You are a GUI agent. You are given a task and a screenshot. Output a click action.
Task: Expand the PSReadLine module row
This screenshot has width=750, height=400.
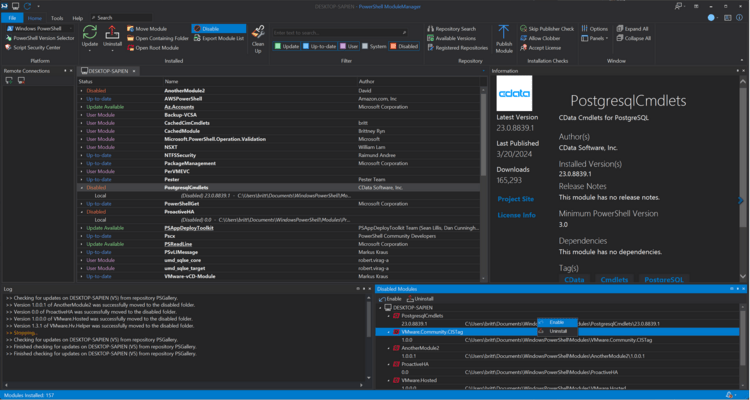point(81,244)
